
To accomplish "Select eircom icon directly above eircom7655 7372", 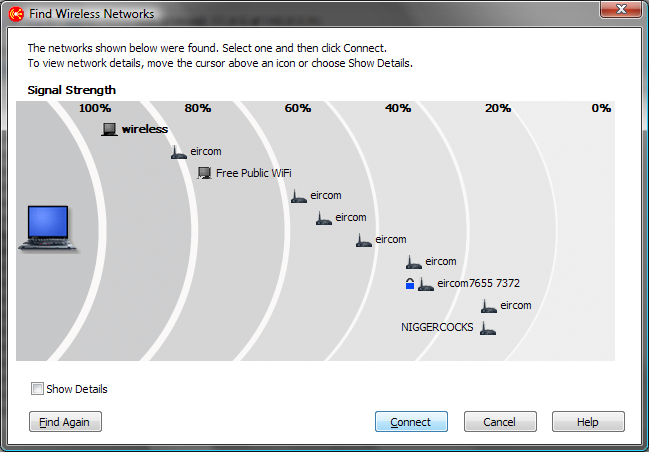I will click(x=413, y=262).
